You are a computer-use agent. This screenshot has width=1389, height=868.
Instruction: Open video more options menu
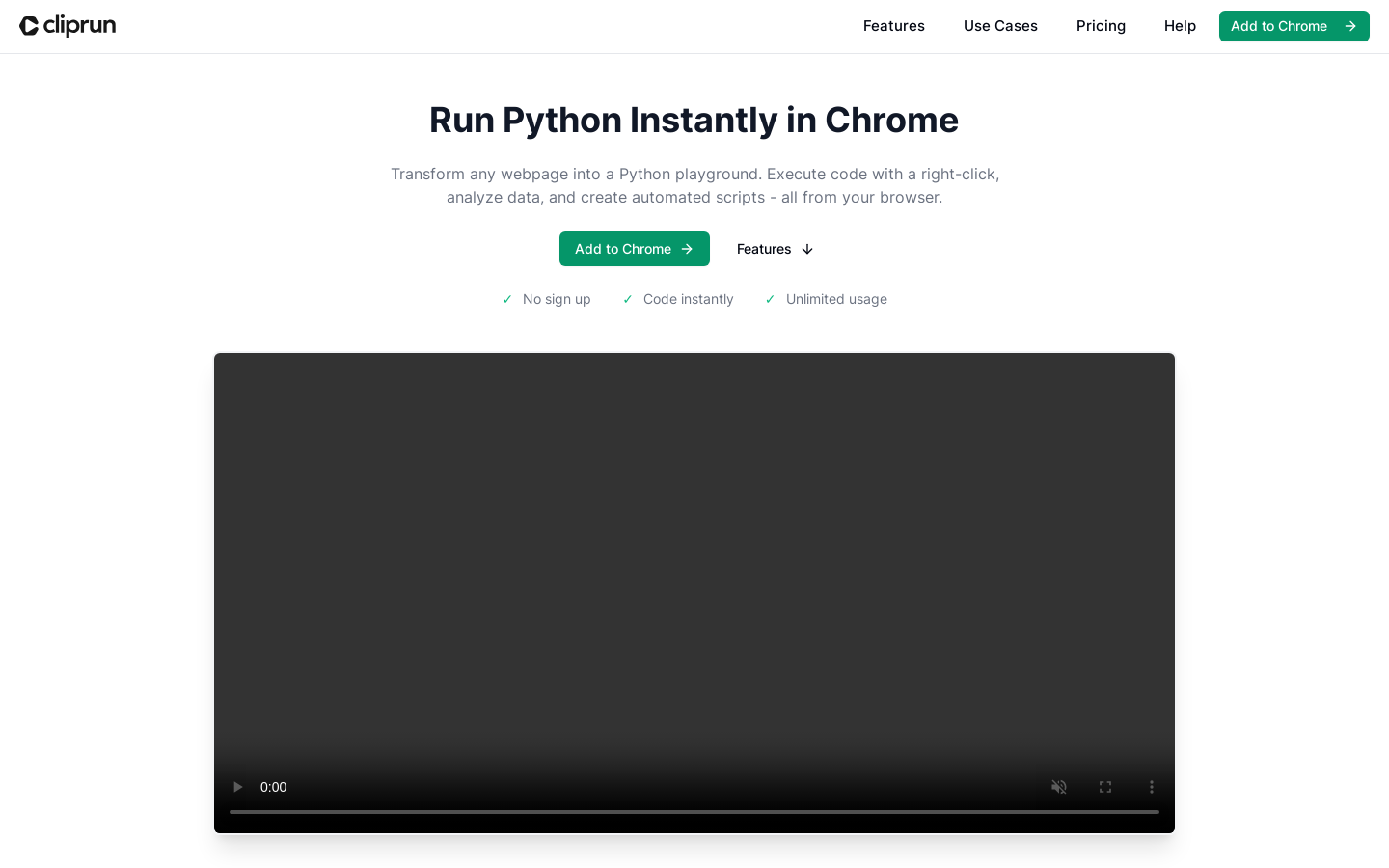(x=1151, y=787)
